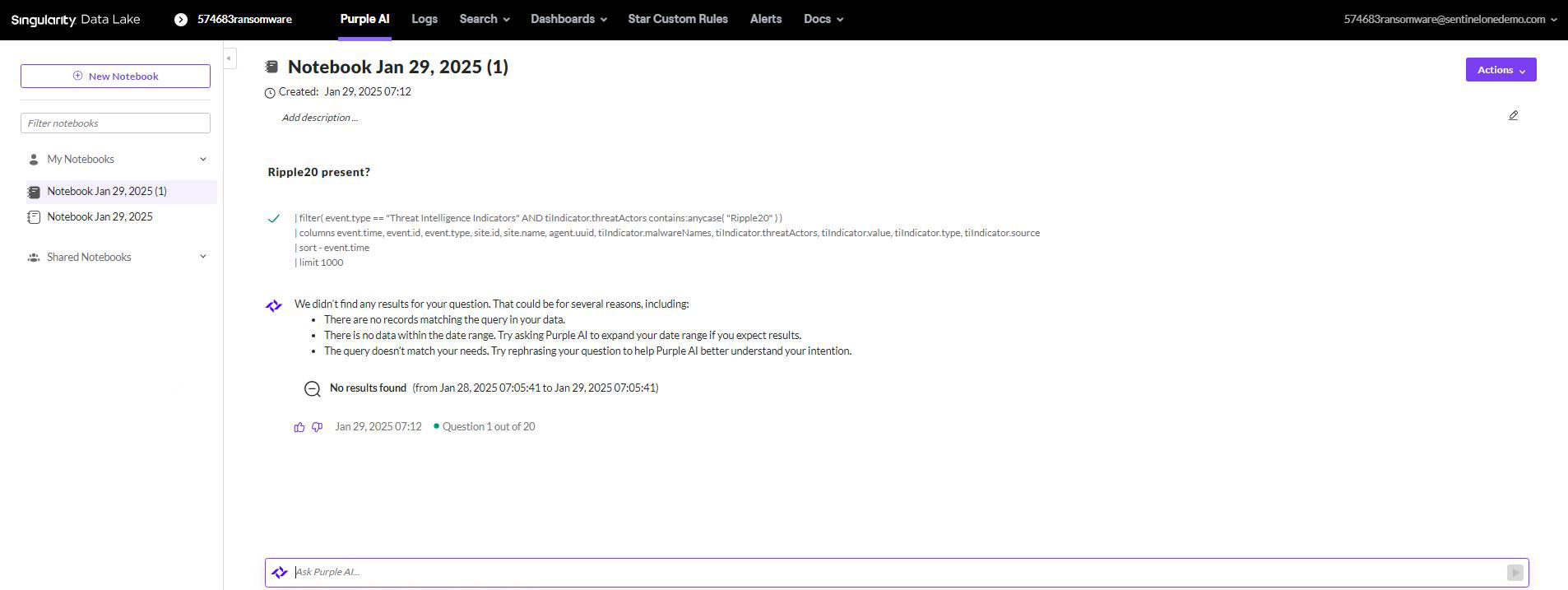Collapse the My Notebooks section

click(203, 159)
